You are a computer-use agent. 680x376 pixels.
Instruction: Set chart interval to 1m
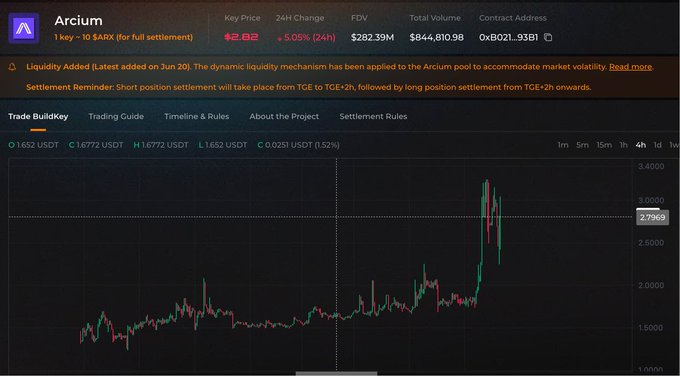[562, 145]
